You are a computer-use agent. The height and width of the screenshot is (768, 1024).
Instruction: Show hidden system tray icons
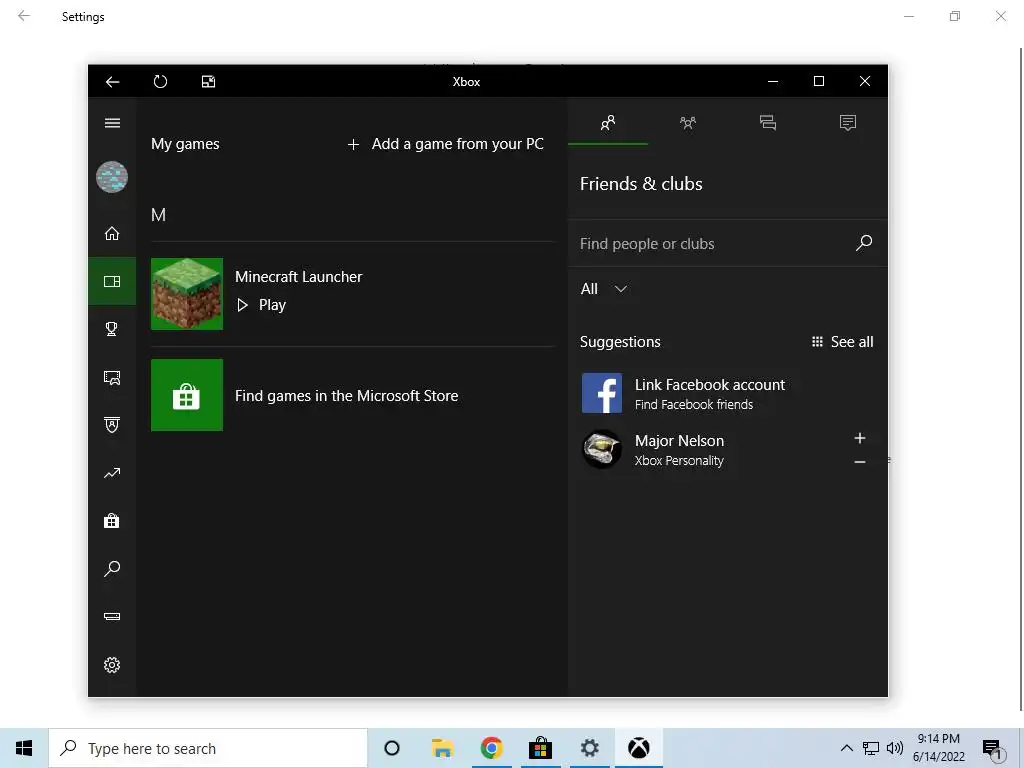(846, 748)
